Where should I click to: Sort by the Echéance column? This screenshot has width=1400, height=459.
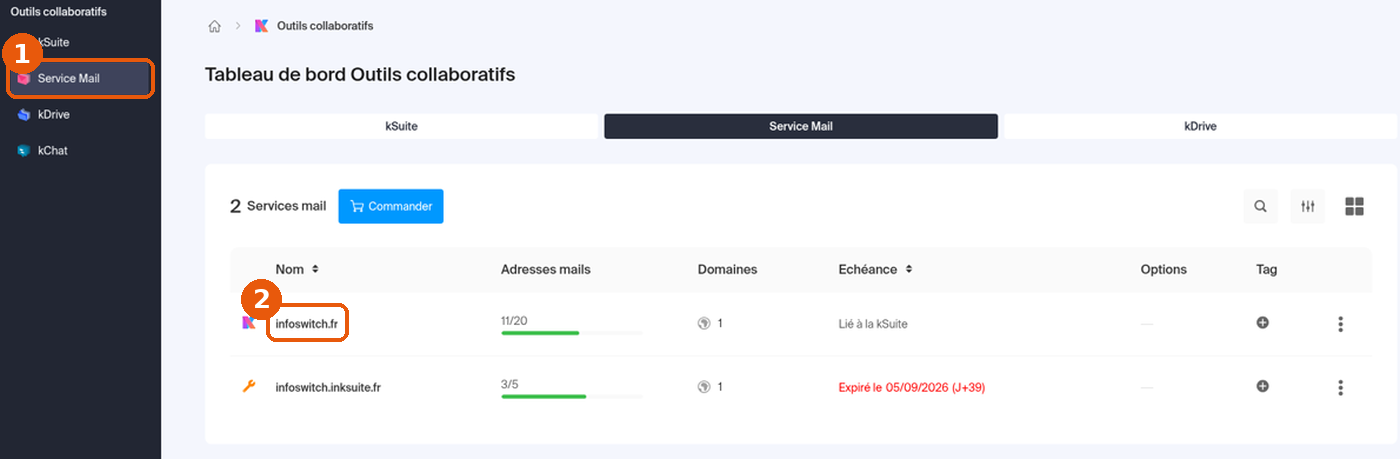(x=875, y=269)
